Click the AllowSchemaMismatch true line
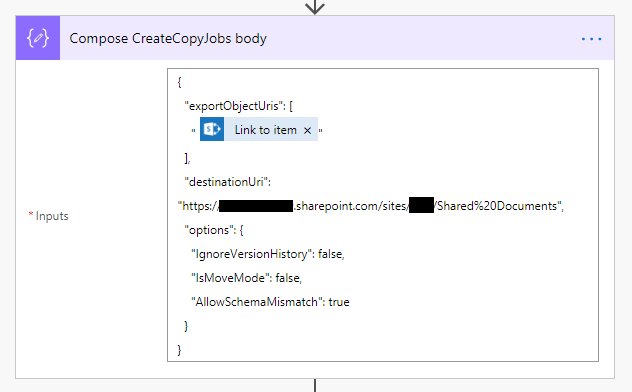Viewport: 632px width, 392px height. [270, 302]
